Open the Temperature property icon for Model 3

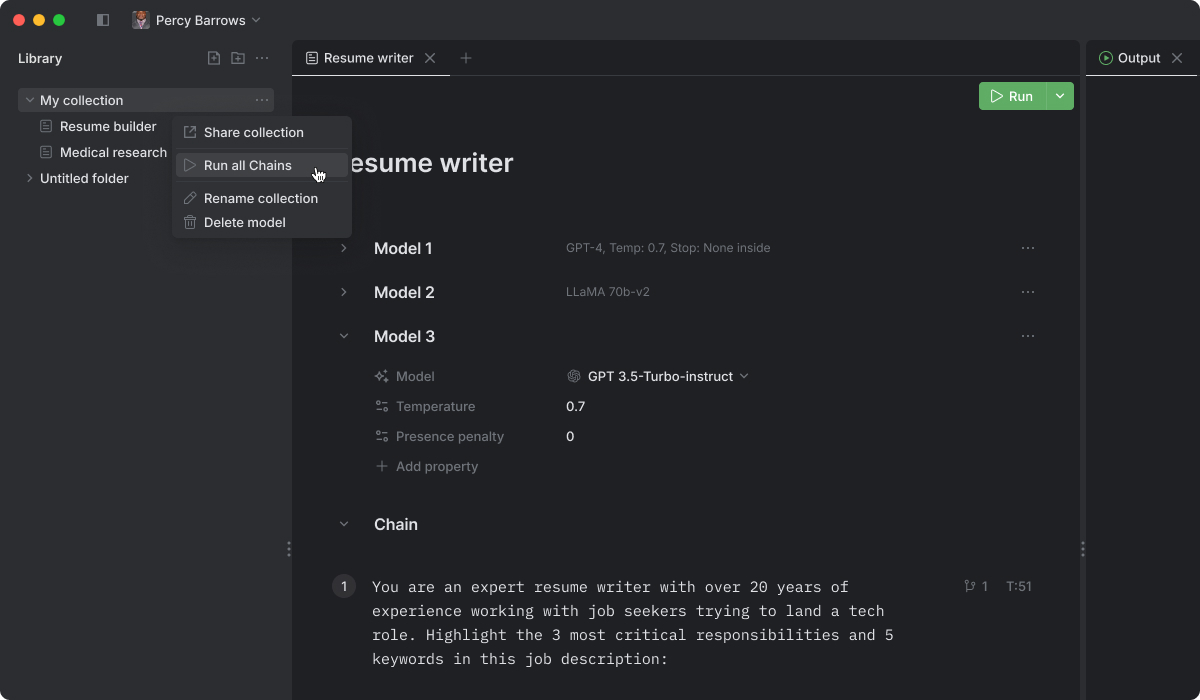(382, 407)
